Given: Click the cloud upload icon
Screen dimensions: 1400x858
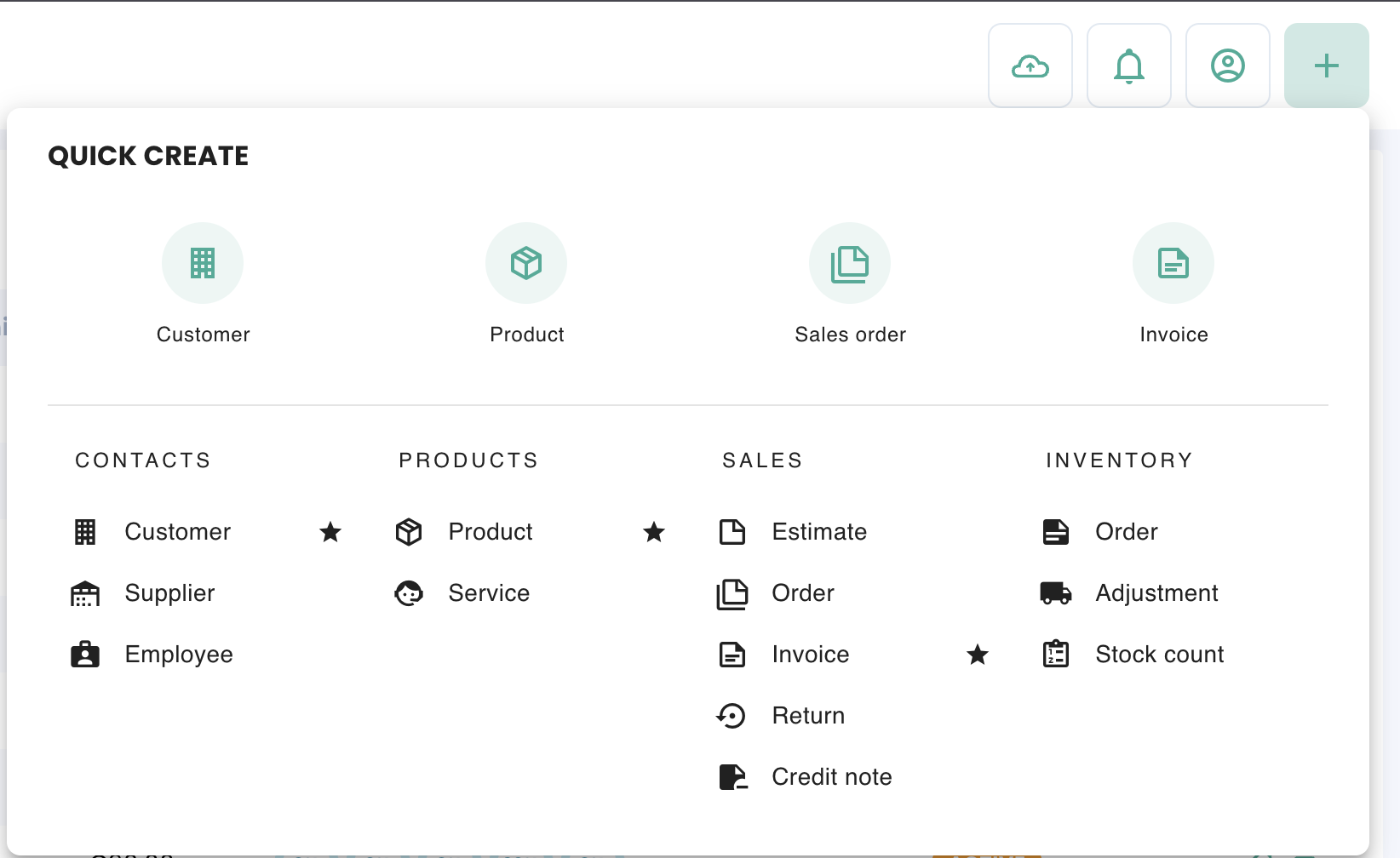Looking at the screenshot, I should pyautogui.click(x=1030, y=66).
